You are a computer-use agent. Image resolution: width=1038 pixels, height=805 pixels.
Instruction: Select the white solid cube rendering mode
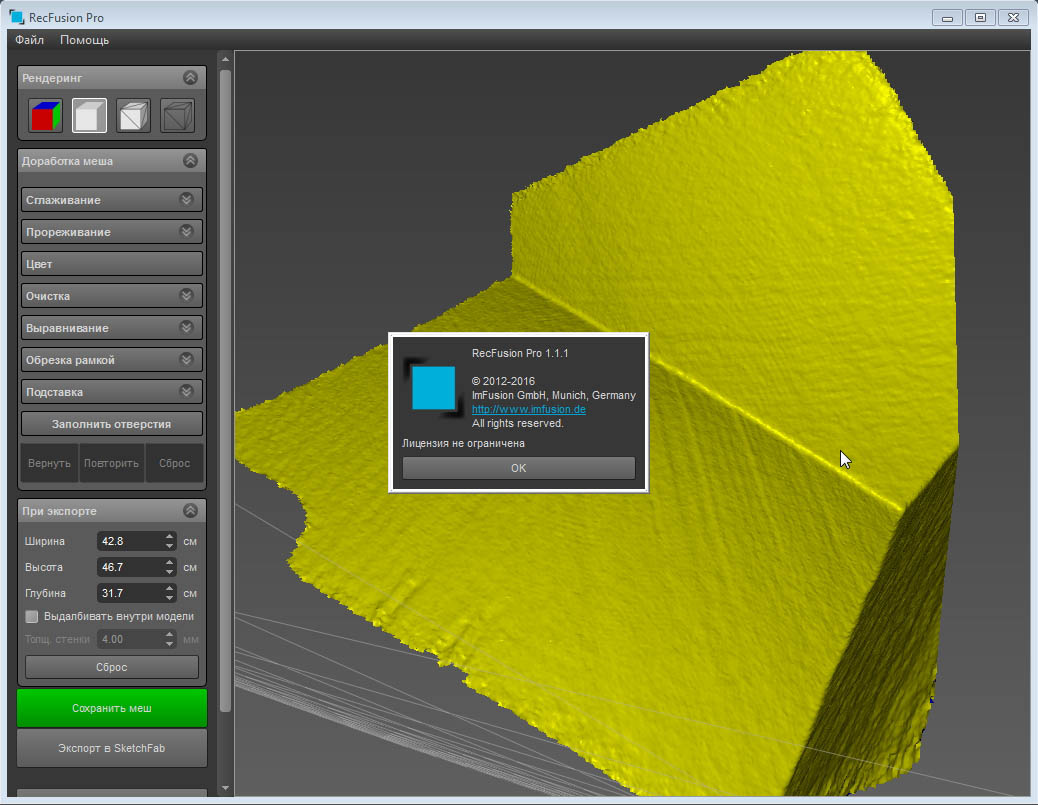point(89,116)
